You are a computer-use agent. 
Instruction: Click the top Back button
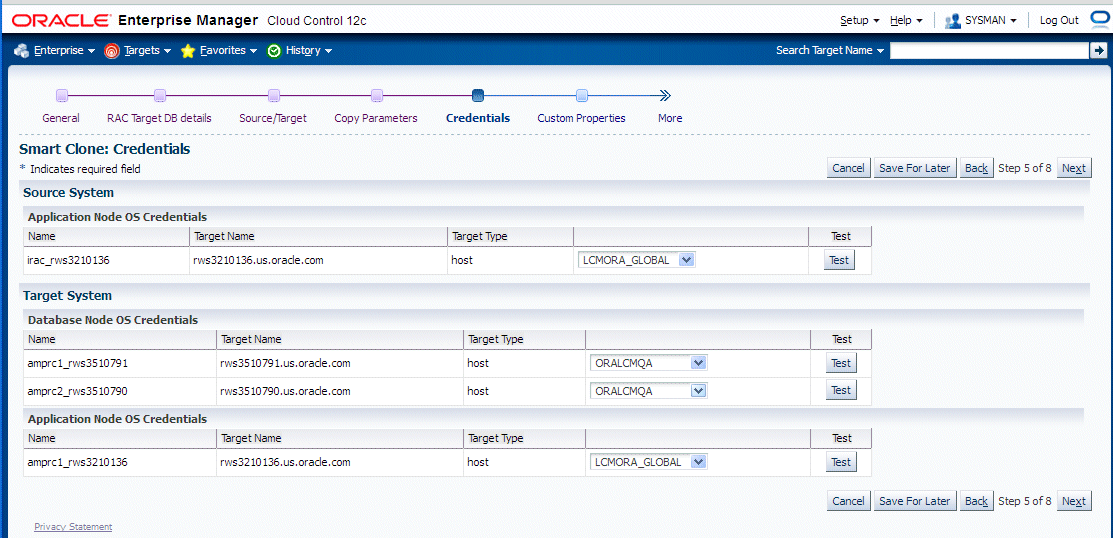pyautogui.click(x=976, y=168)
